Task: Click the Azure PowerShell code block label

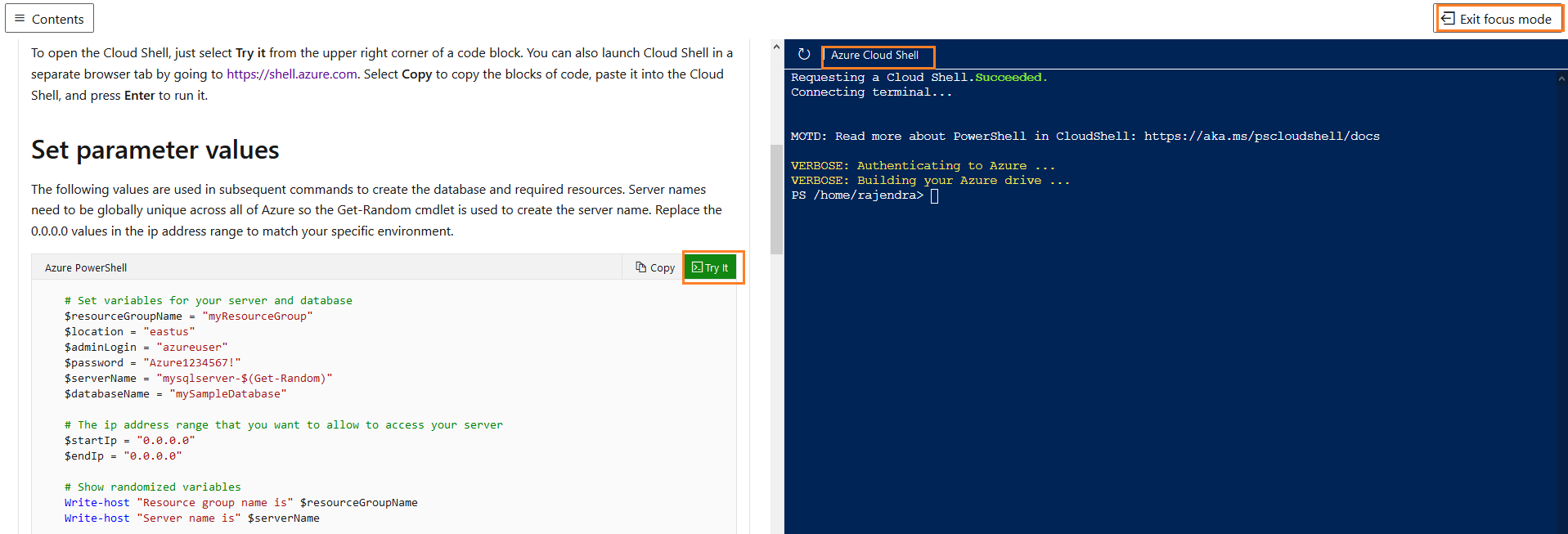Action: [86, 267]
